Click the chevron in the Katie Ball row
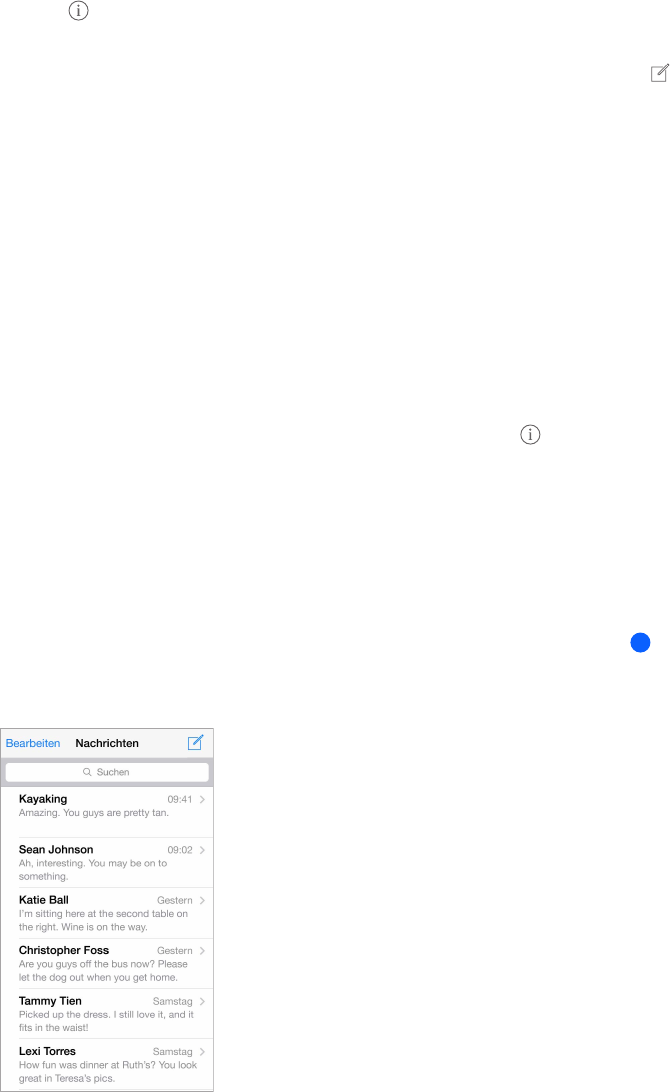Screen dimensions: 671x1092 tap(202, 900)
